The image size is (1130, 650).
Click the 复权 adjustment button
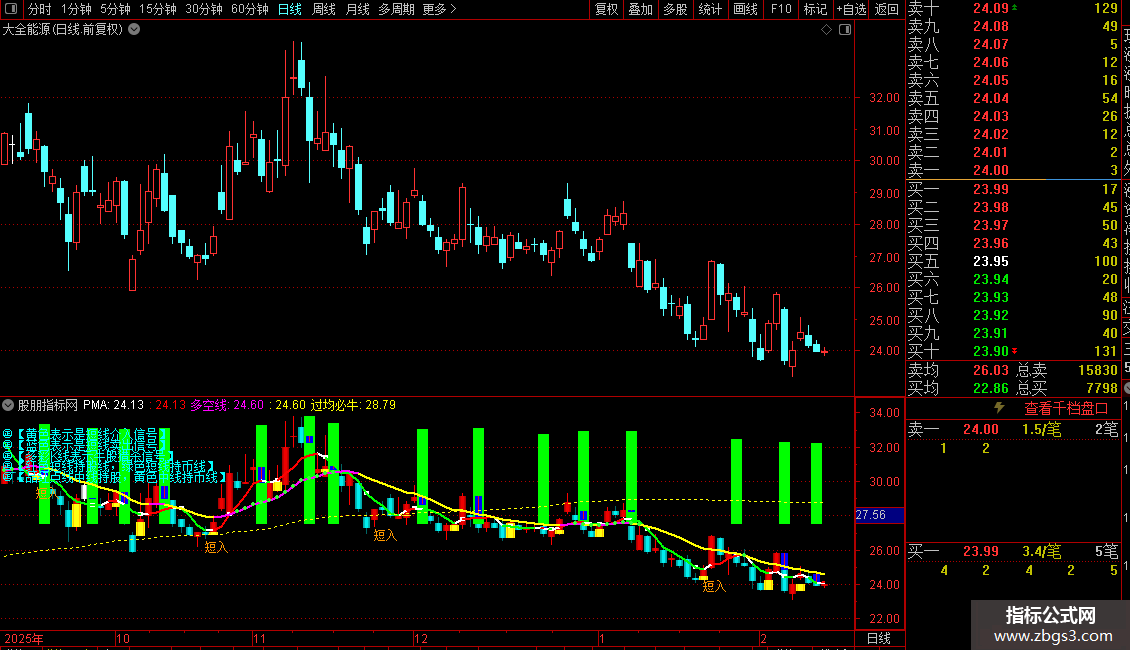click(x=606, y=9)
